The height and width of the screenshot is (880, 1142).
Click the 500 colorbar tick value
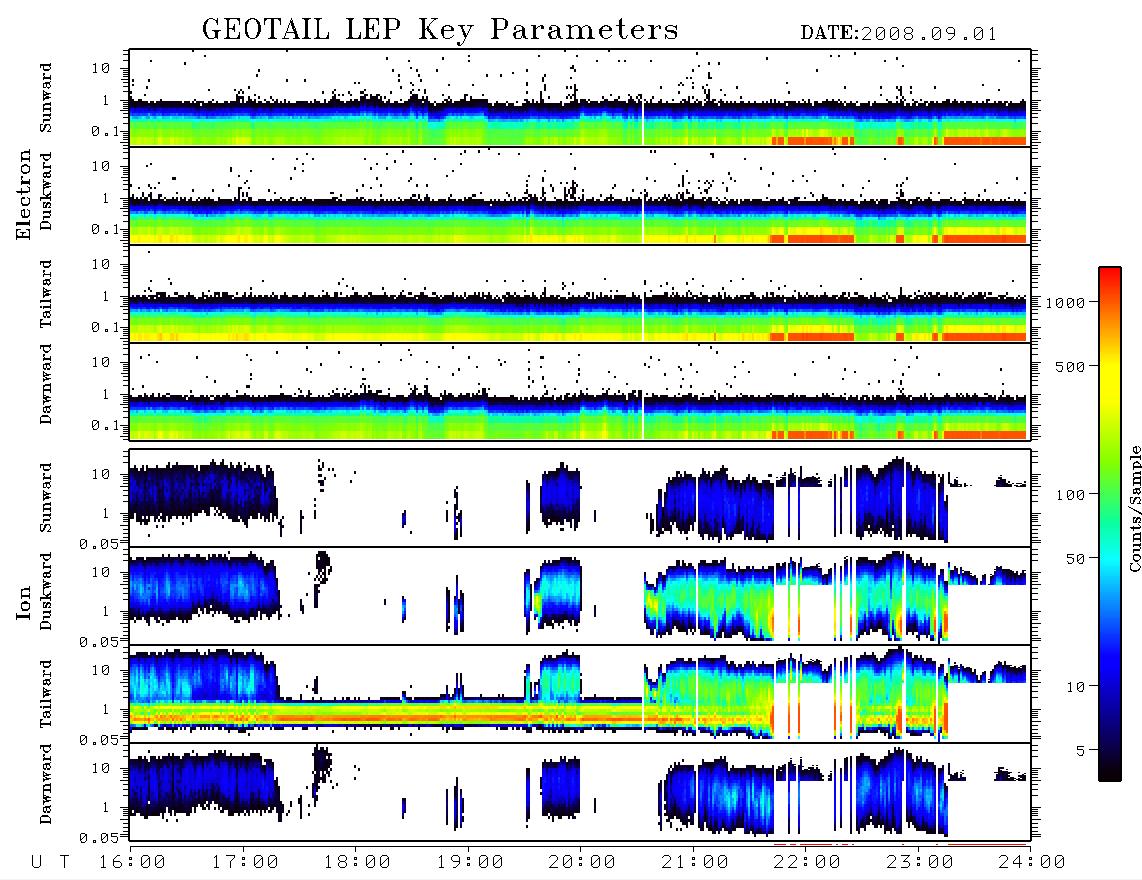tap(1071, 366)
